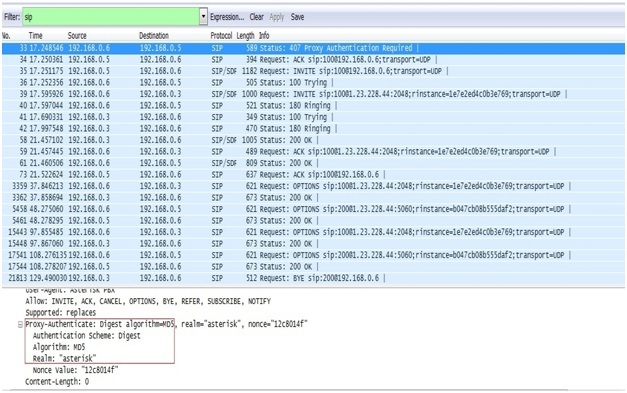The width and height of the screenshot is (627, 393).
Task: Select packet 41 Status 100 Trying
Action: [x=313, y=117]
